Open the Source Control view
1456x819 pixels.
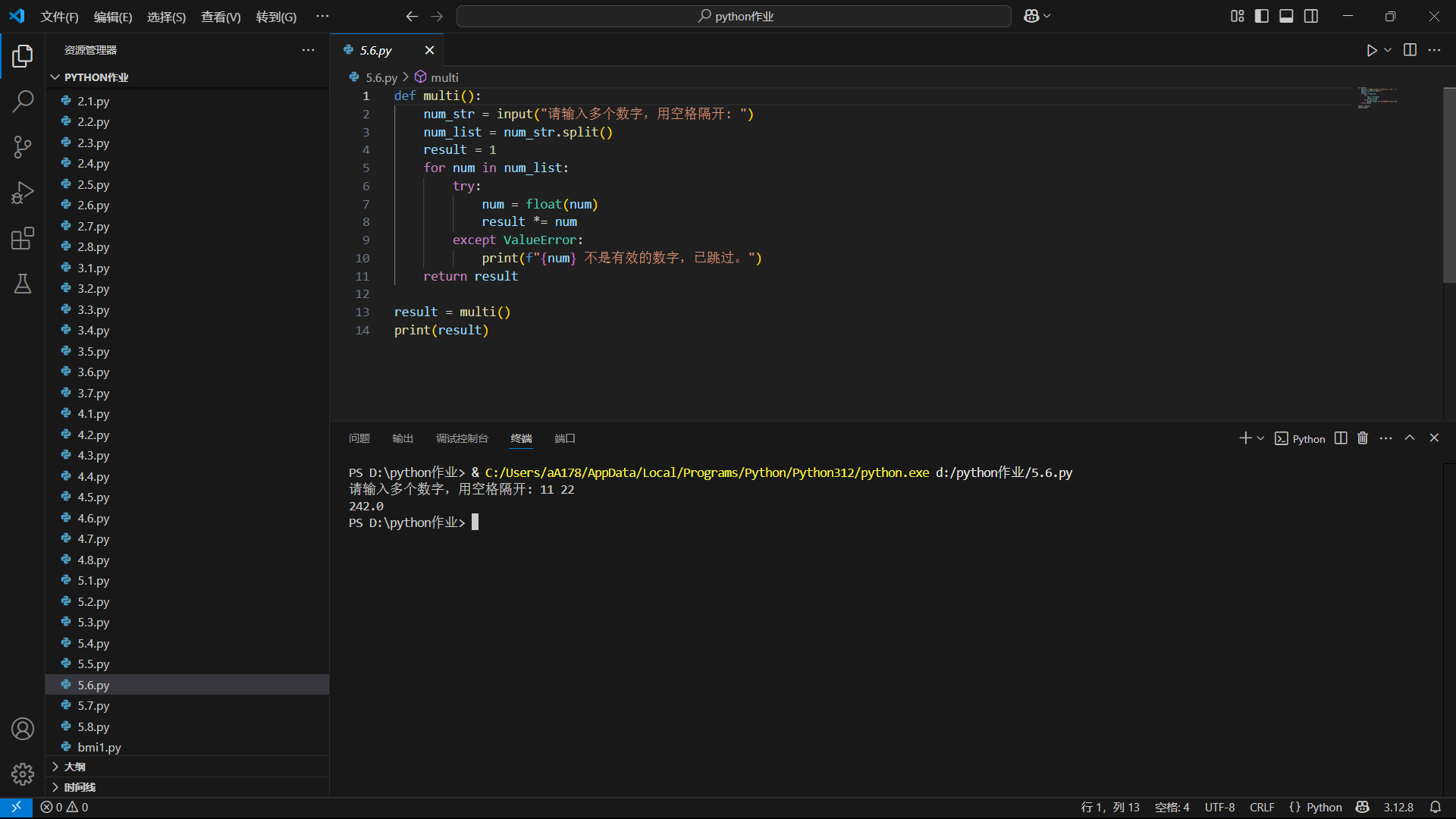23,147
